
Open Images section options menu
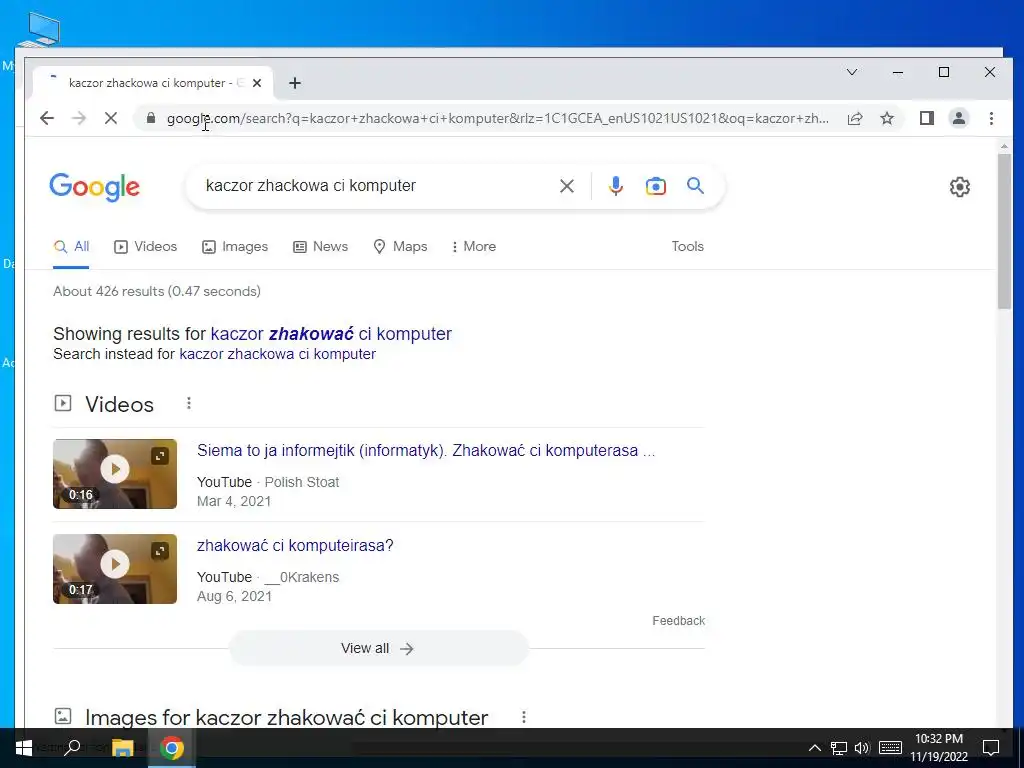(x=524, y=718)
